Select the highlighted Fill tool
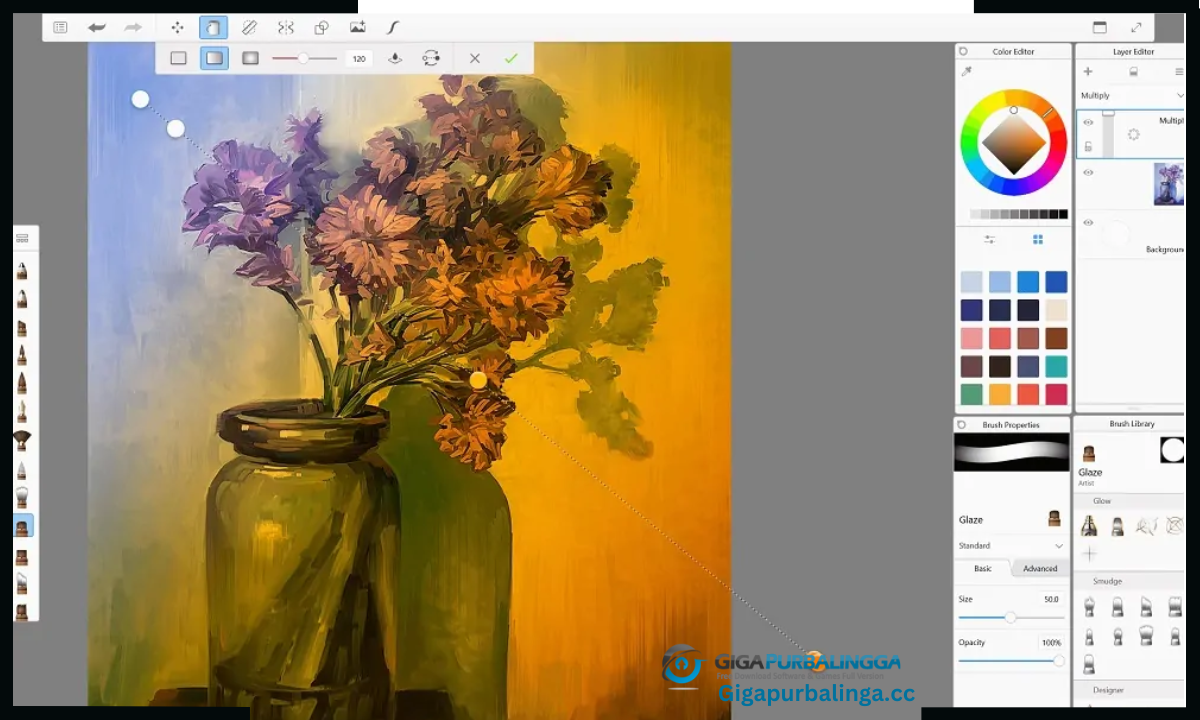This screenshot has height=720, width=1200. tap(213, 28)
